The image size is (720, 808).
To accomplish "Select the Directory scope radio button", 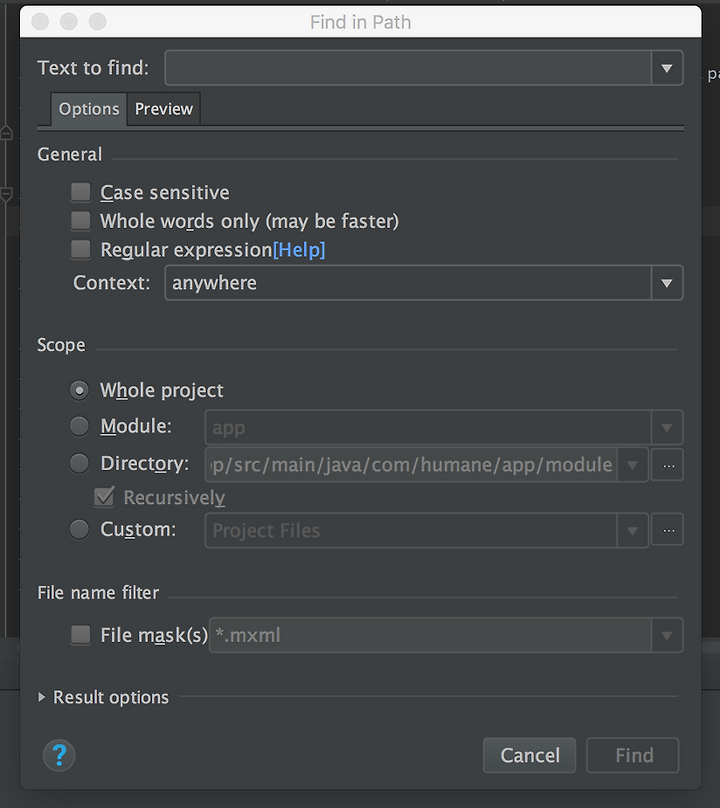I will pos(80,464).
